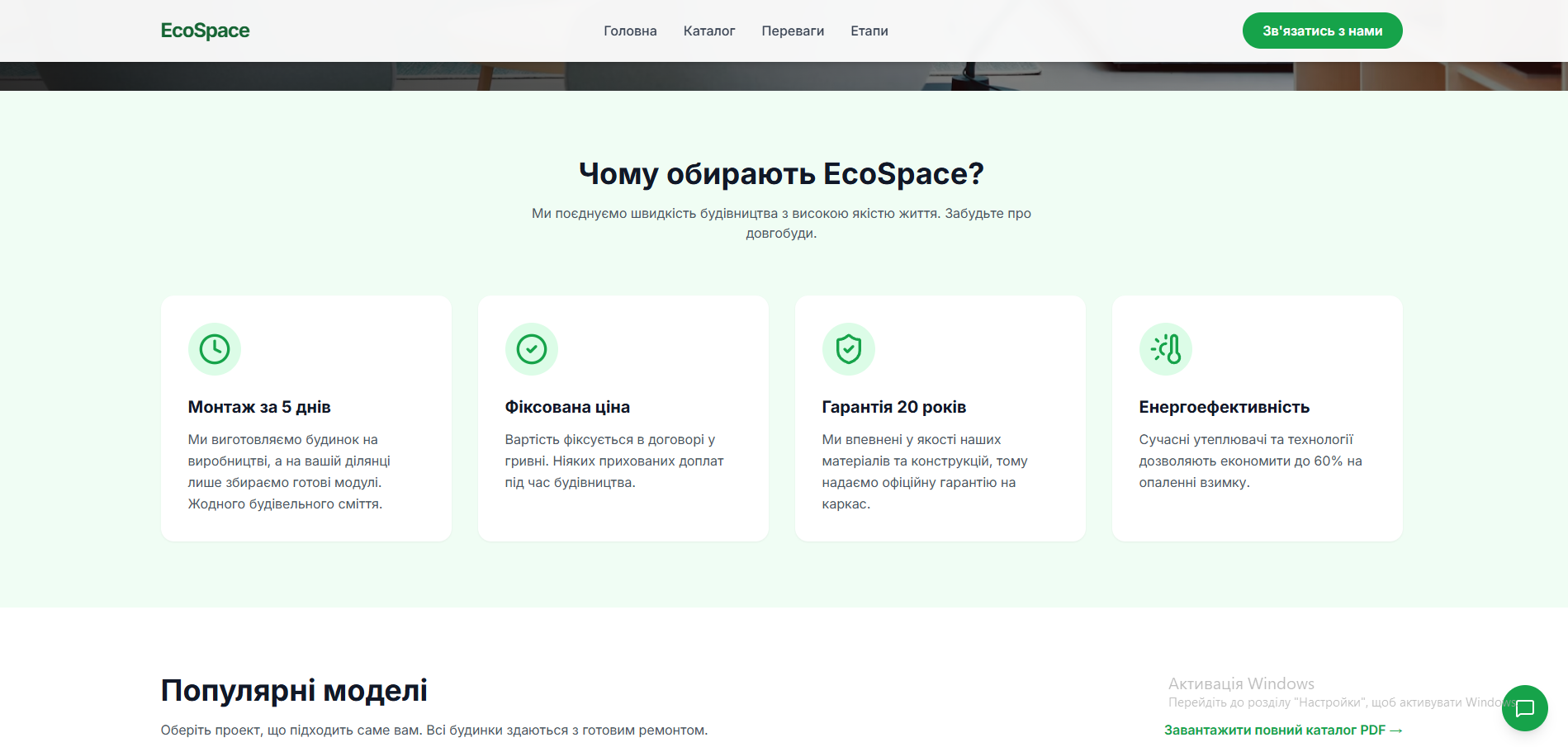Viewport: 1568px width, 747px height.
Task: Click the text about saving 60% on heating
Action: click(1250, 461)
